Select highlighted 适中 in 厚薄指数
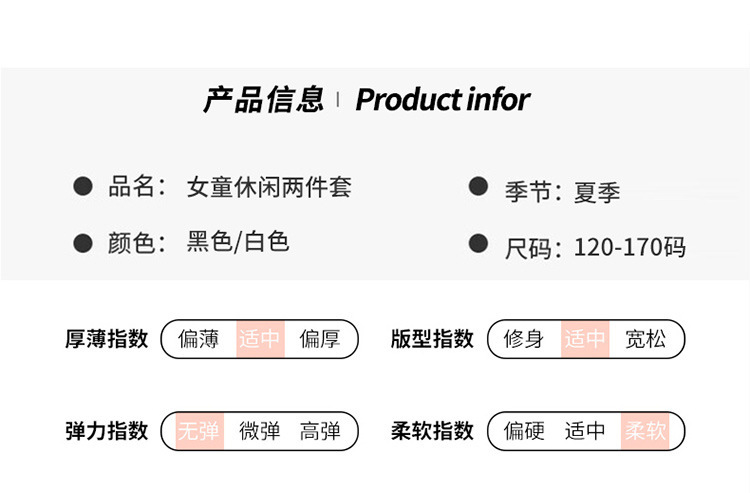 (x=260, y=339)
